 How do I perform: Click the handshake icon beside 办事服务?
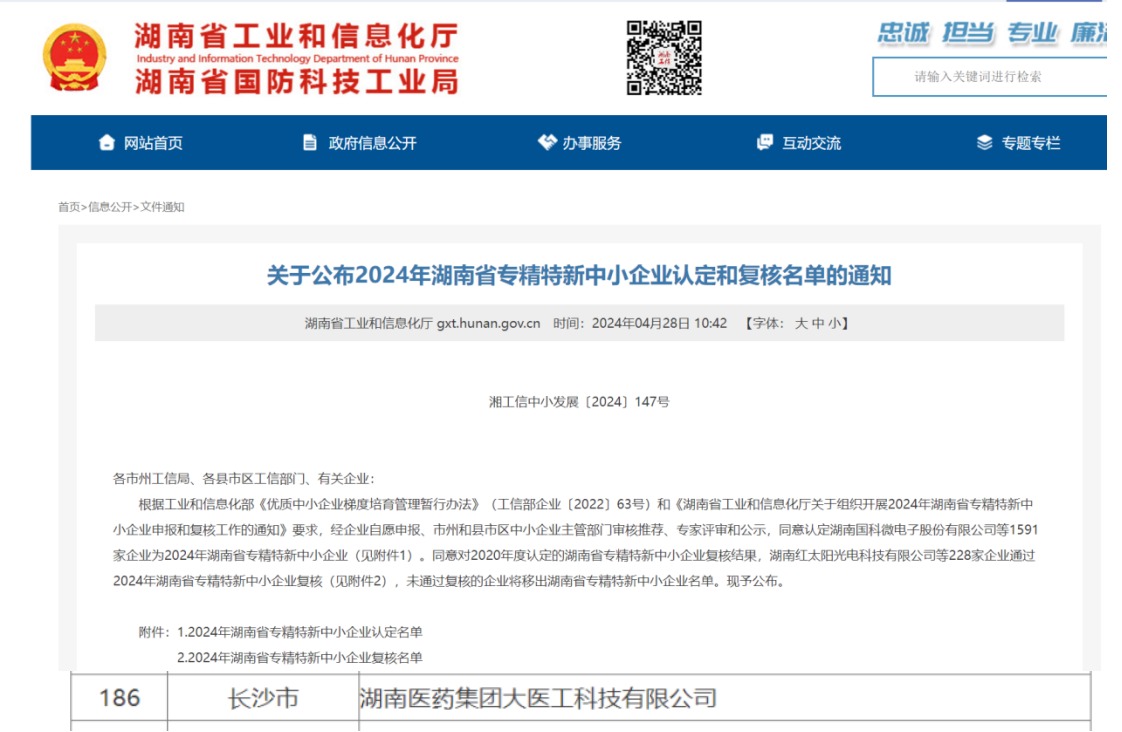(x=546, y=143)
